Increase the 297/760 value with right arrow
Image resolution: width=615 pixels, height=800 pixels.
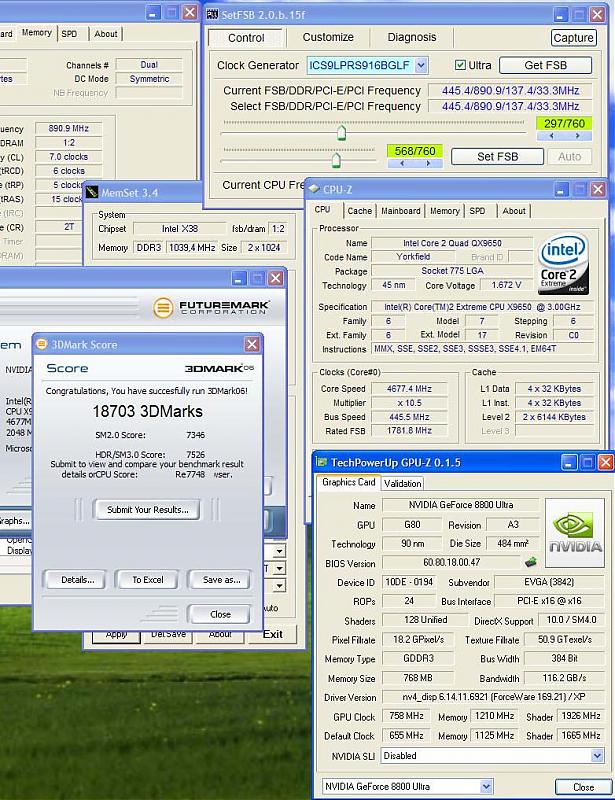pyautogui.click(x=578, y=136)
